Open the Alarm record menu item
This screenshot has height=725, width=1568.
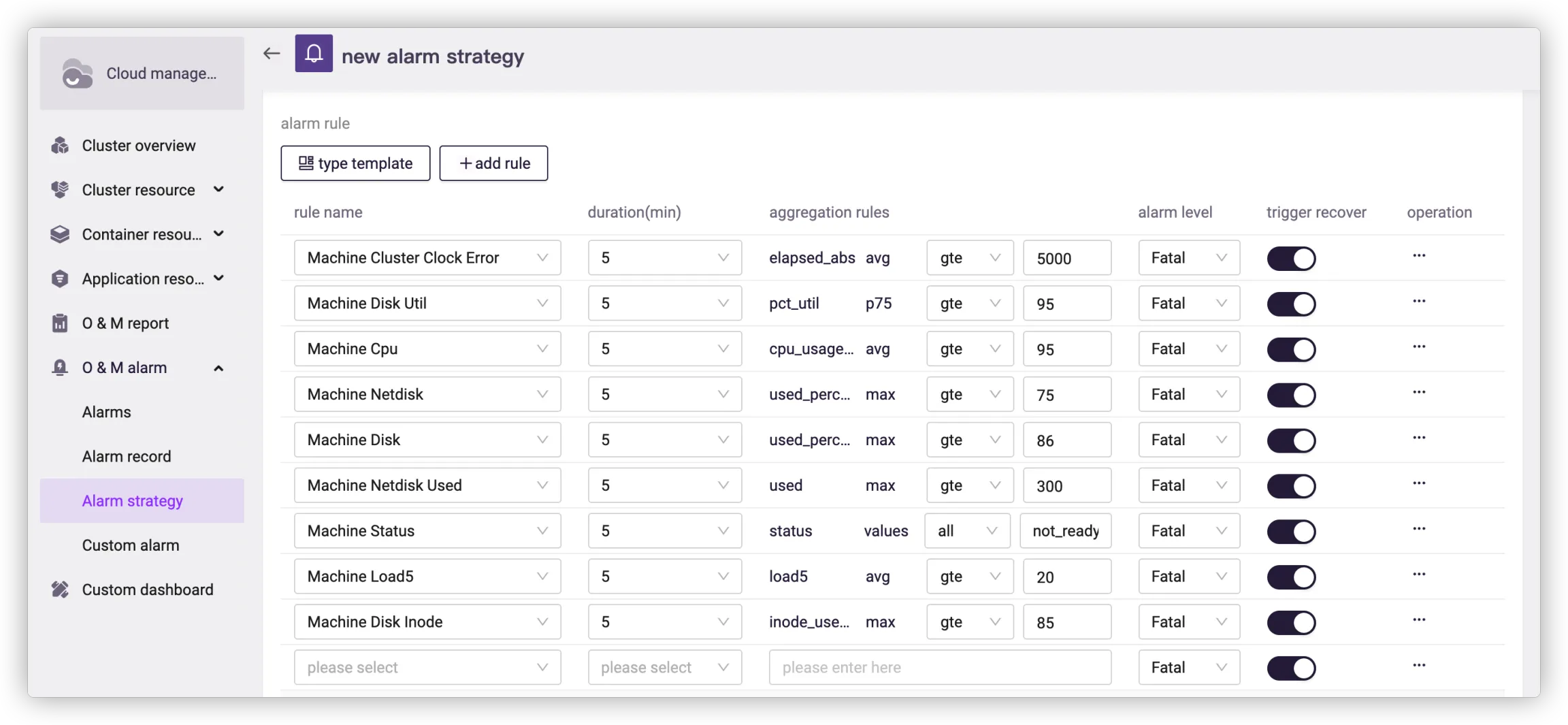point(127,457)
